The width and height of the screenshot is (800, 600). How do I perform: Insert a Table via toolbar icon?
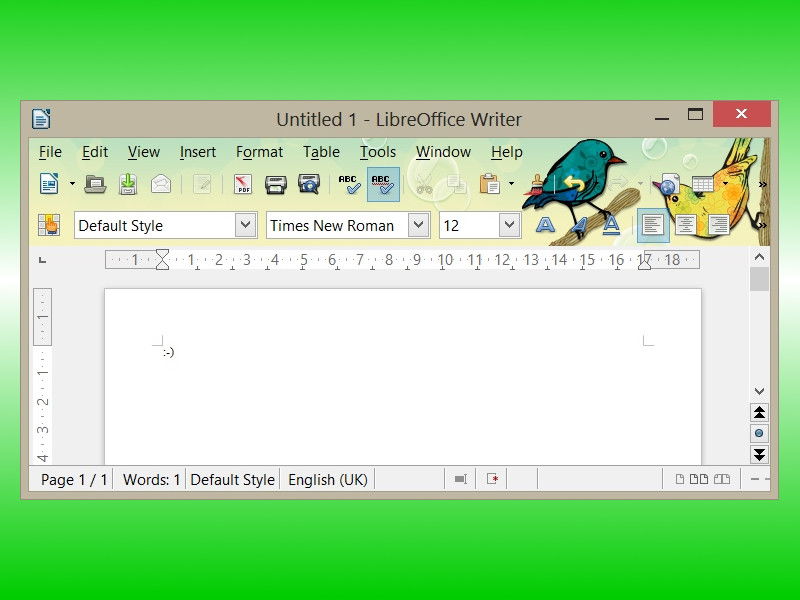703,184
